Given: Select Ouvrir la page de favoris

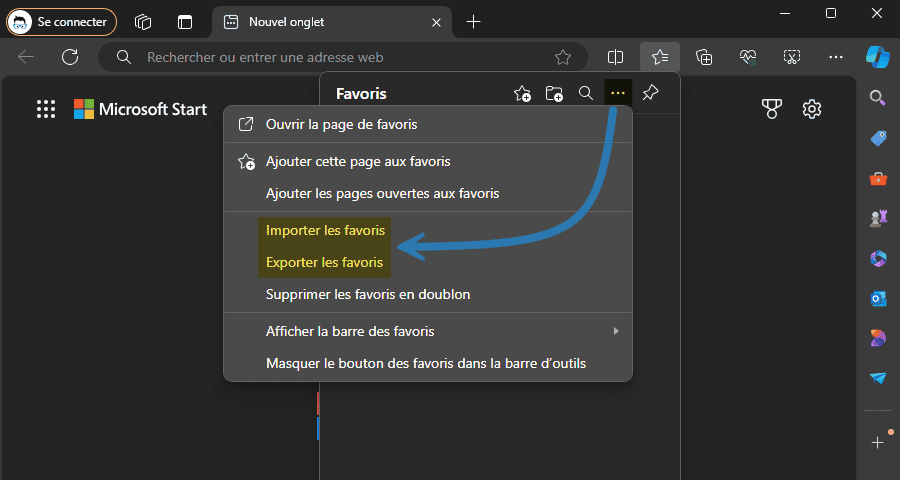Looking at the screenshot, I should (428, 124).
